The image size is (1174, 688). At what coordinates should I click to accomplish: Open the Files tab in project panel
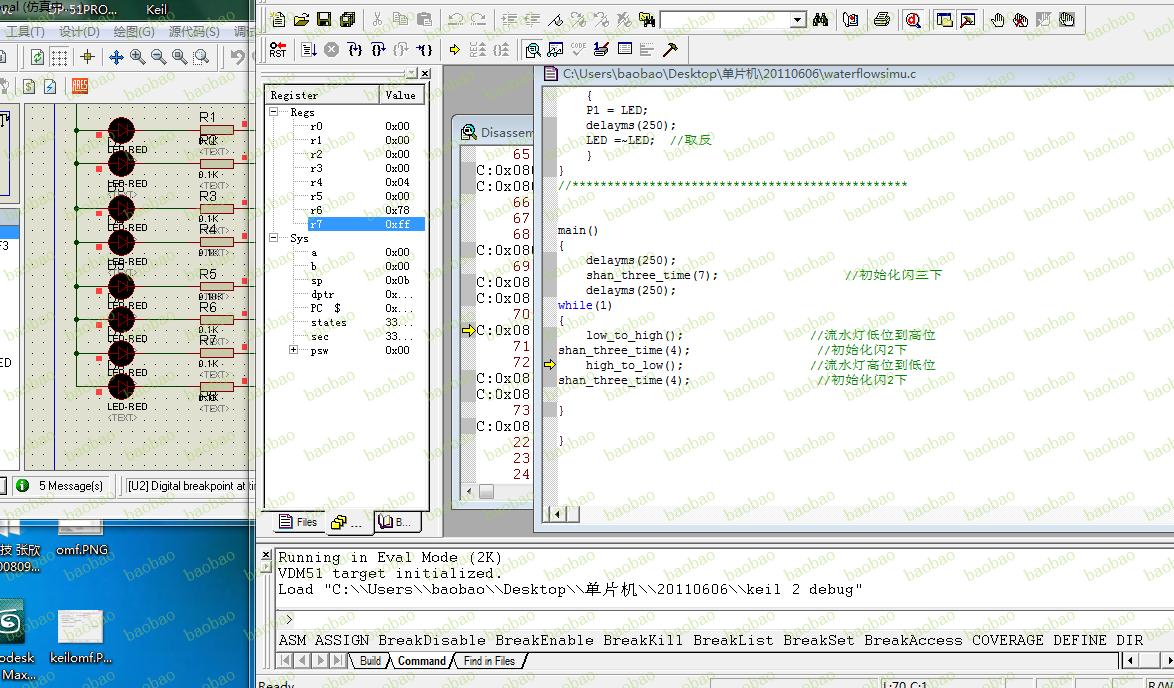pos(298,522)
